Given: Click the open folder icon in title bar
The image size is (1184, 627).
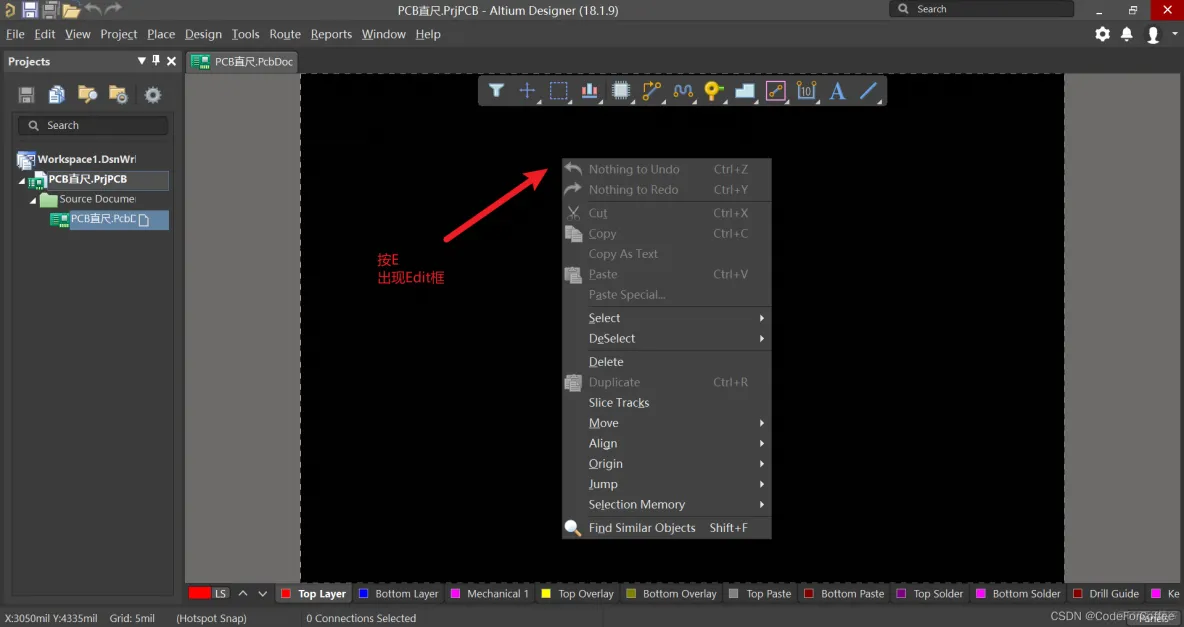Looking at the screenshot, I should 71,9.
